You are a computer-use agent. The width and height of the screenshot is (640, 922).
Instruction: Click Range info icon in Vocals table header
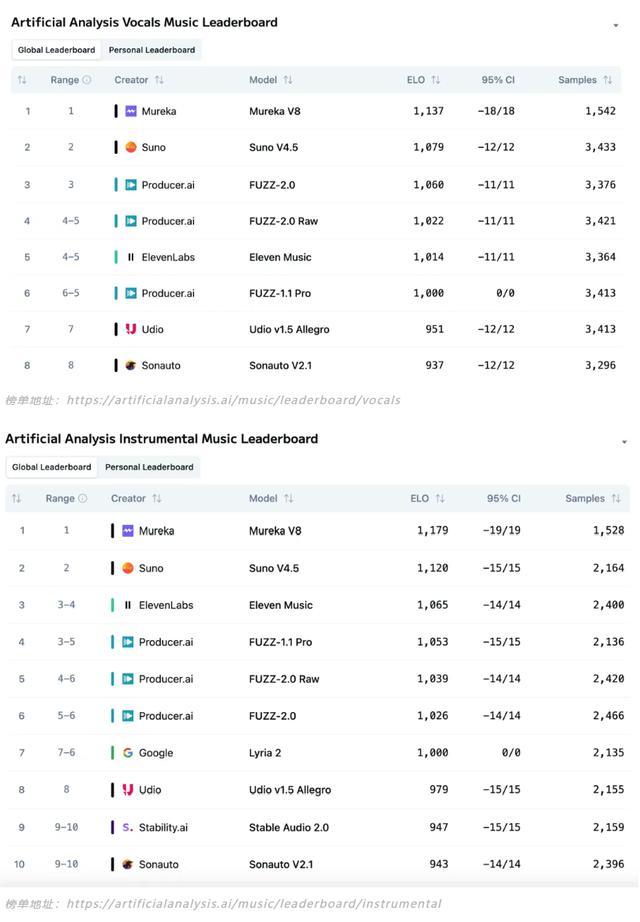pyautogui.click(x=87, y=80)
